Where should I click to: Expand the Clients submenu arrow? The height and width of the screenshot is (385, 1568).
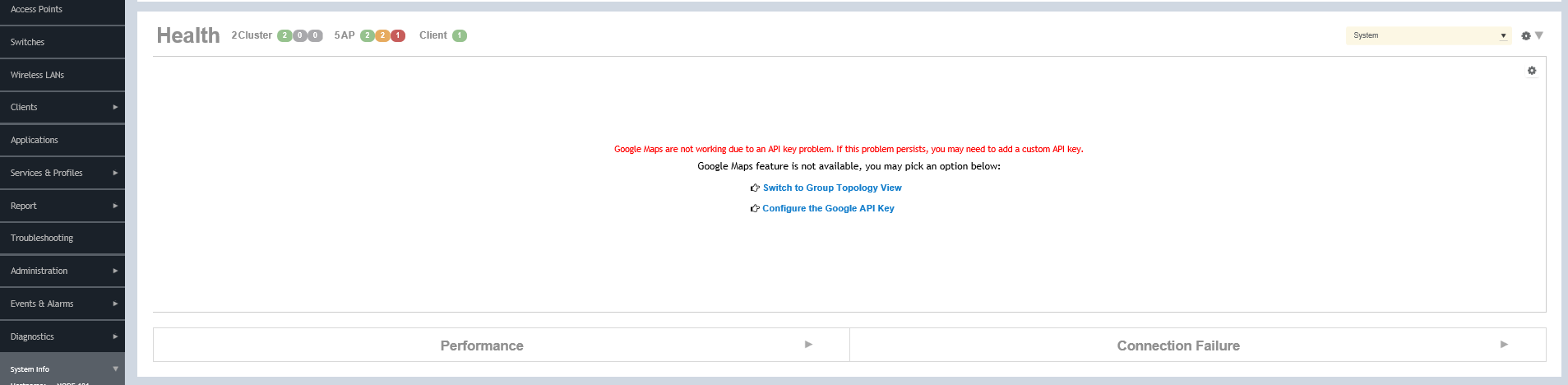coord(115,107)
